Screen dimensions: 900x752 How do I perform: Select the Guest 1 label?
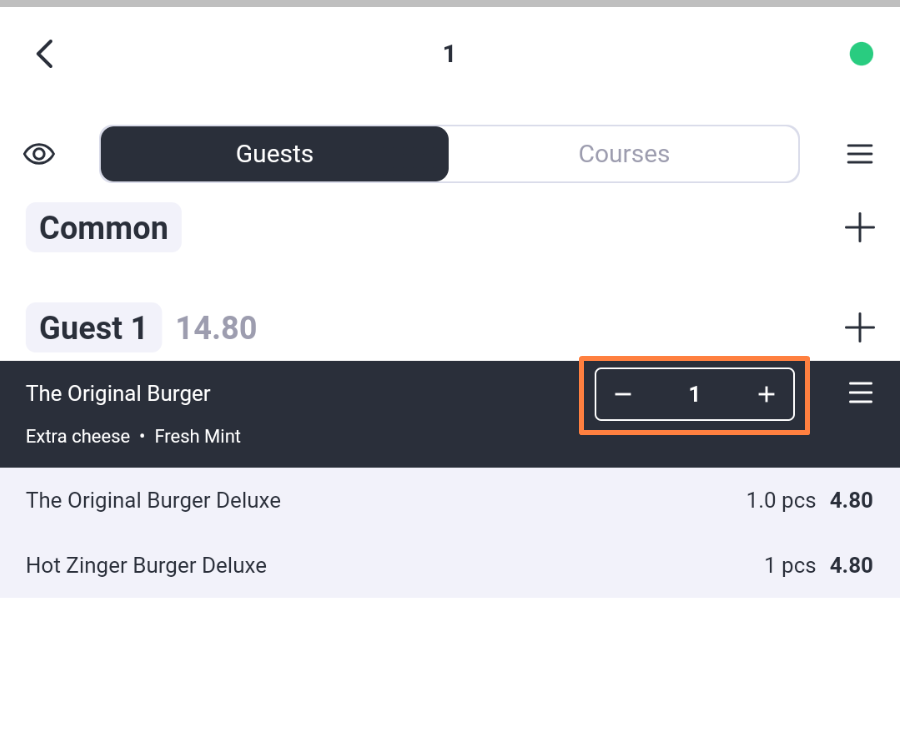(x=94, y=327)
